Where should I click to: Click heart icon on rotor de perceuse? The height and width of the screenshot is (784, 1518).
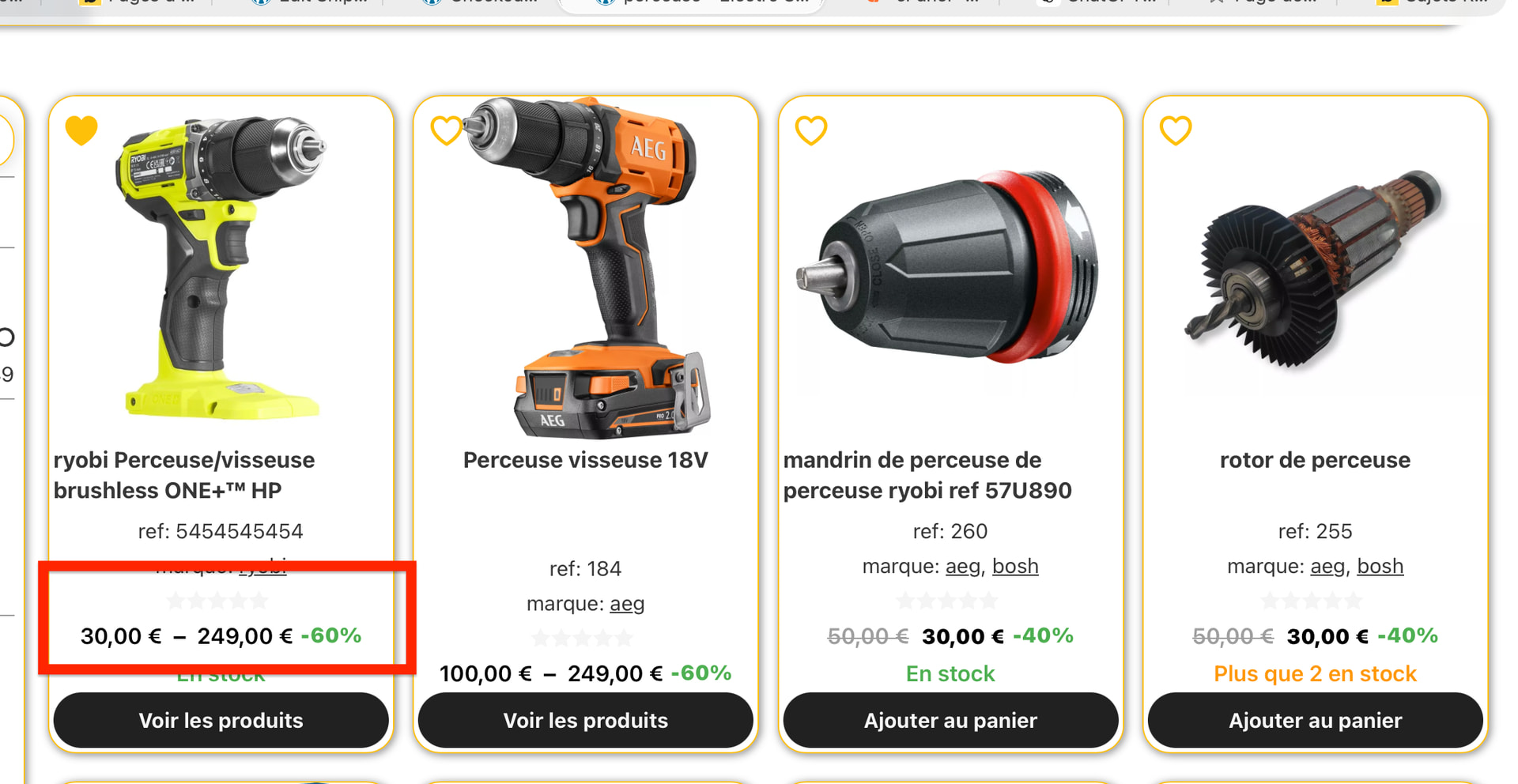point(1176,130)
